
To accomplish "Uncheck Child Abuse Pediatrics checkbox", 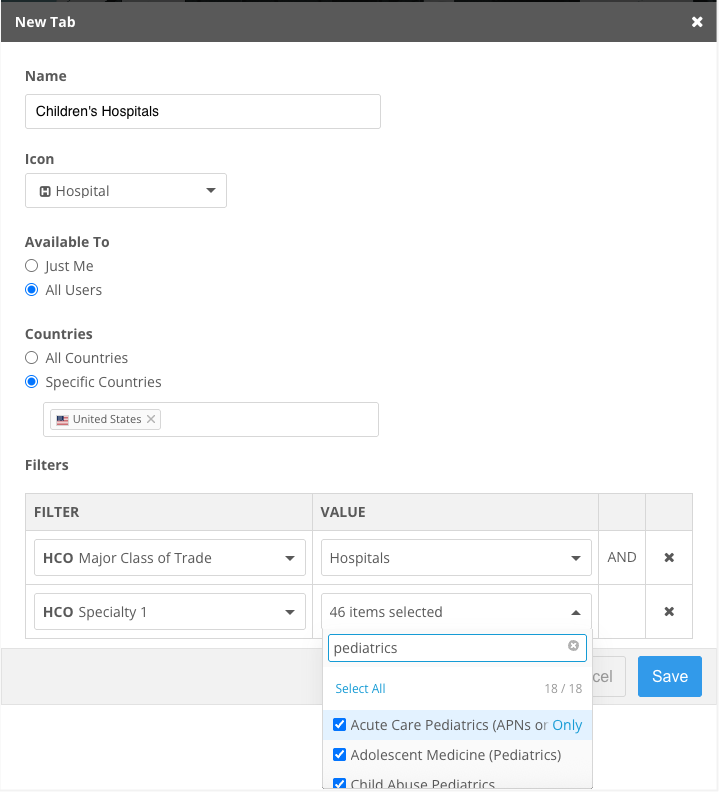I will pyautogui.click(x=340, y=784).
